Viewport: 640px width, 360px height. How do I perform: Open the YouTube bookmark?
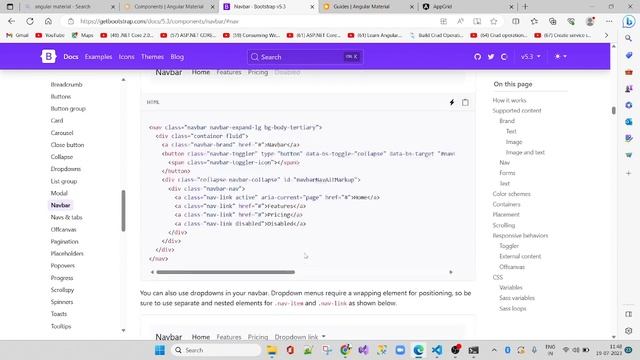tap(50, 36)
